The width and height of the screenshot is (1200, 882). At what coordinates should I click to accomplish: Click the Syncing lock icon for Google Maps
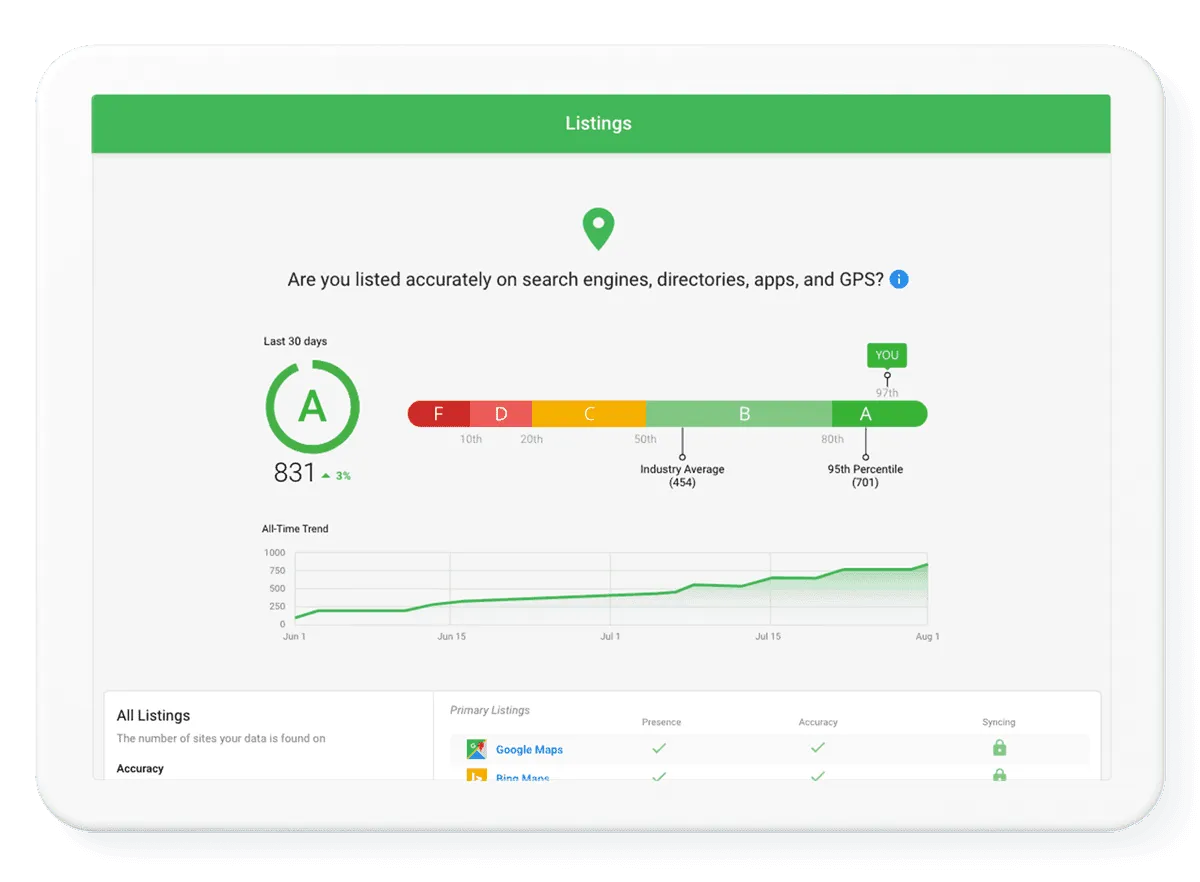click(999, 748)
